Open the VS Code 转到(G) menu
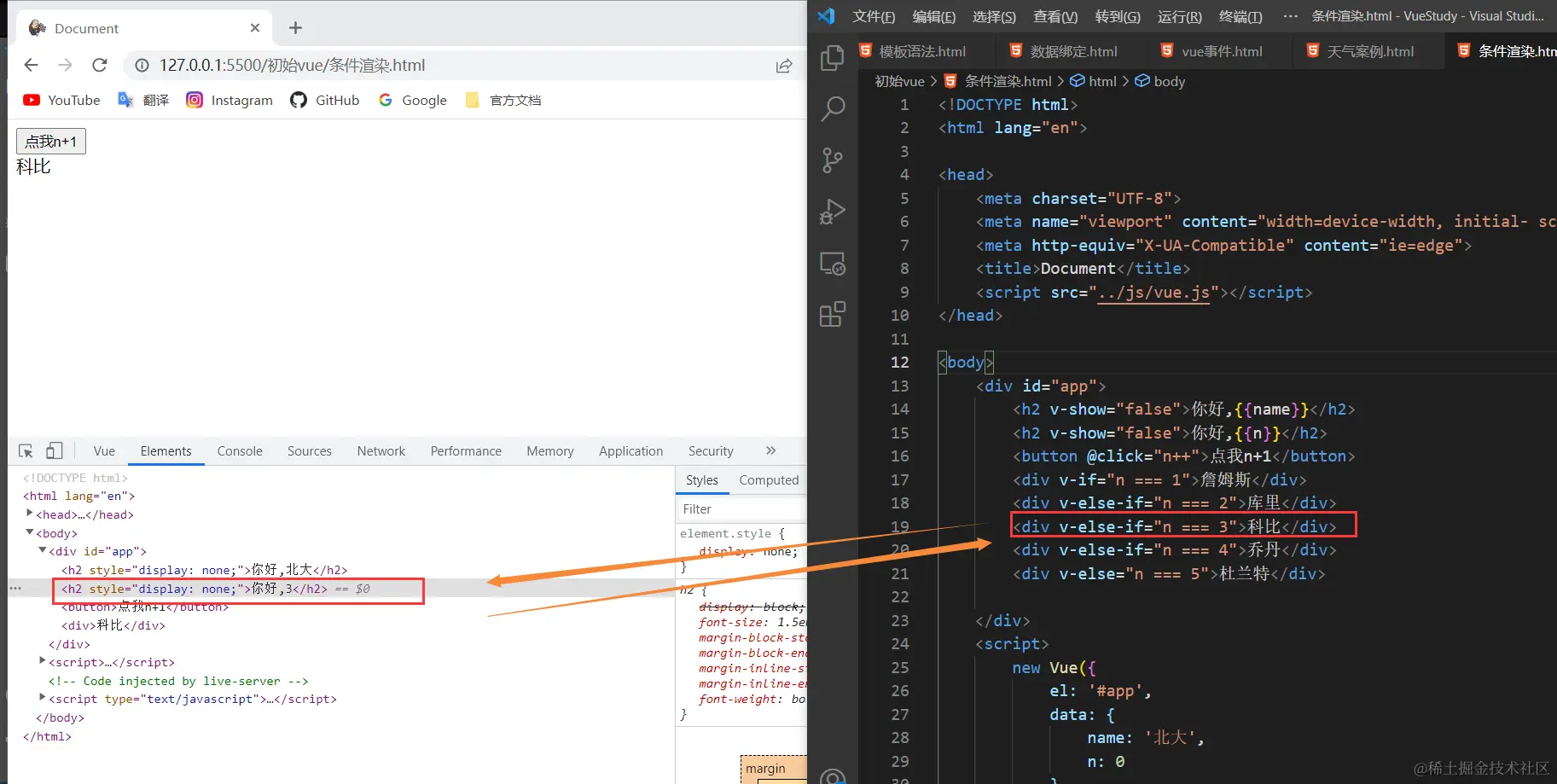Viewport: 1557px width, 784px height. (x=1118, y=16)
